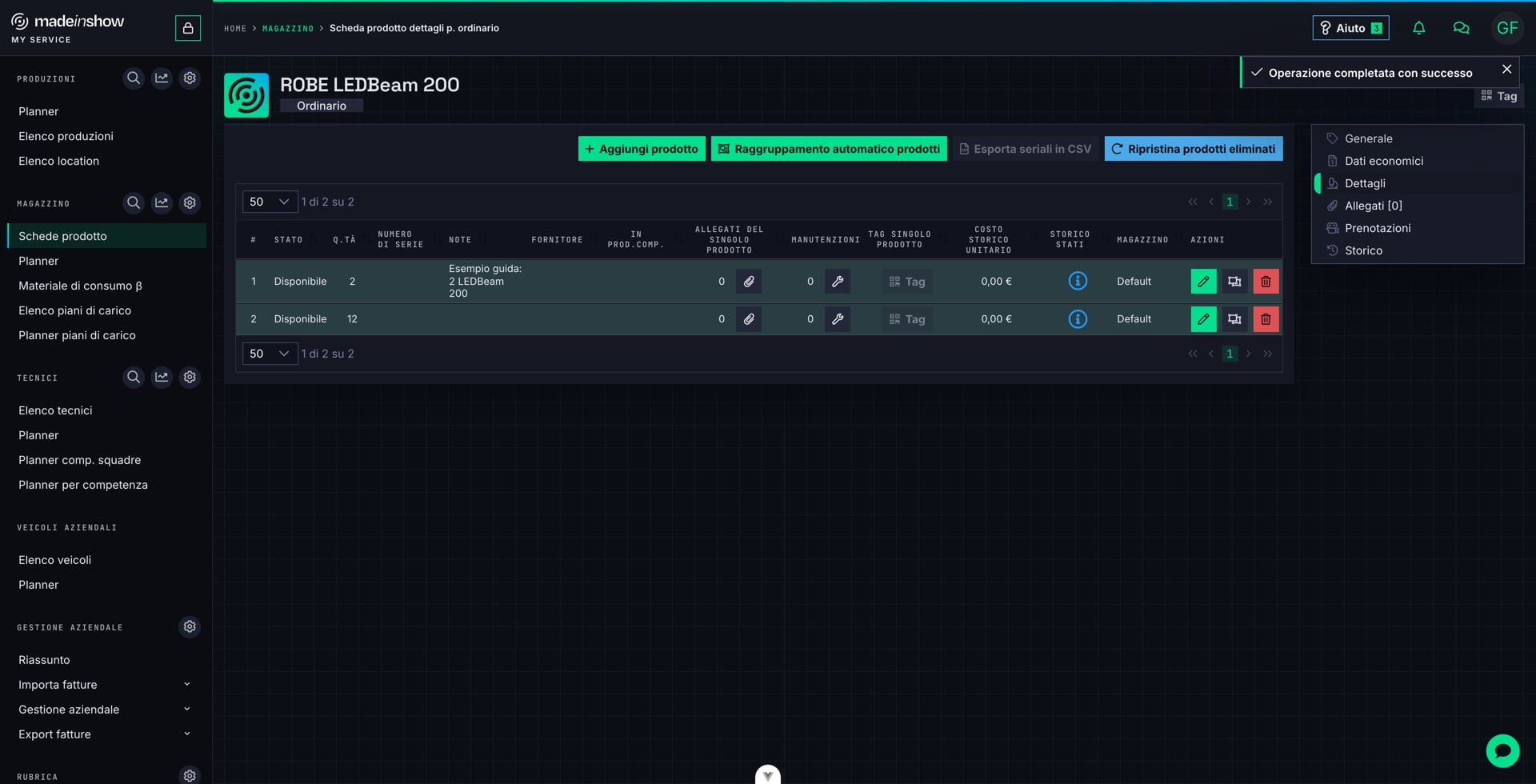Screen dimensions: 1536x784
Task: Click the transfer icon in the quantity 2 row
Action: point(1234,282)
